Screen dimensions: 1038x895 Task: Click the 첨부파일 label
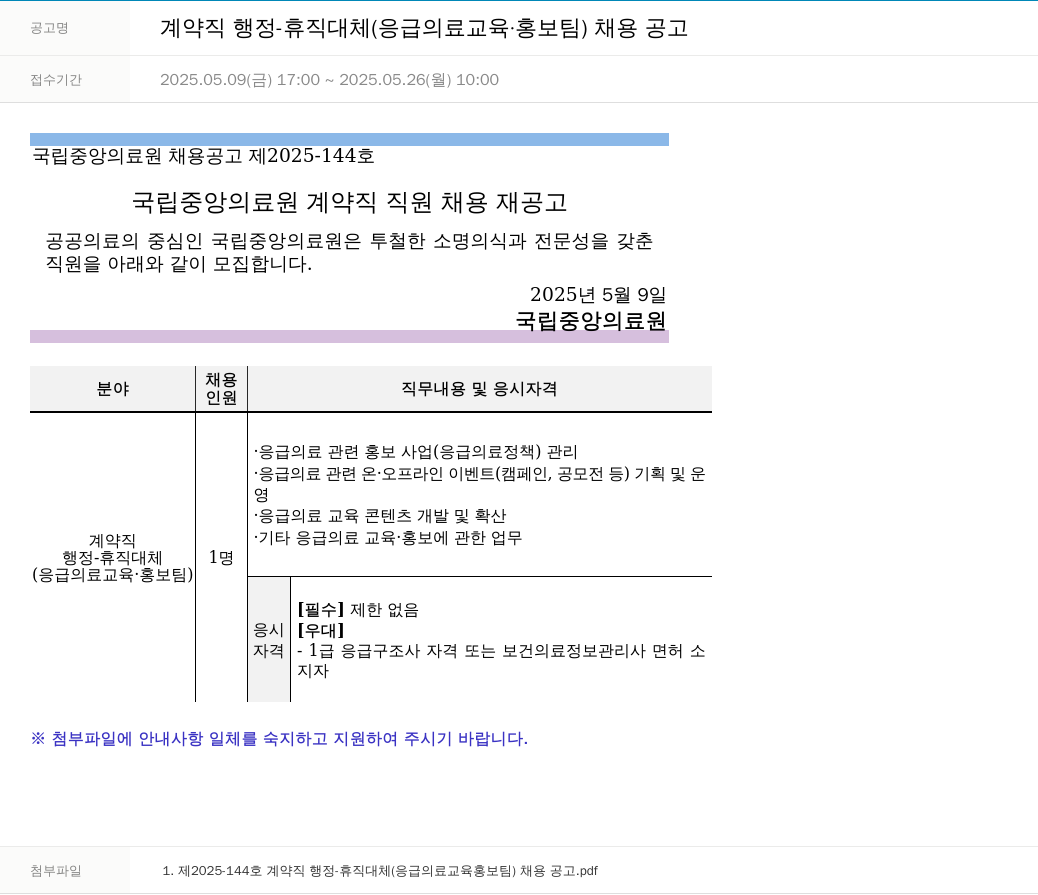point(56,871)
